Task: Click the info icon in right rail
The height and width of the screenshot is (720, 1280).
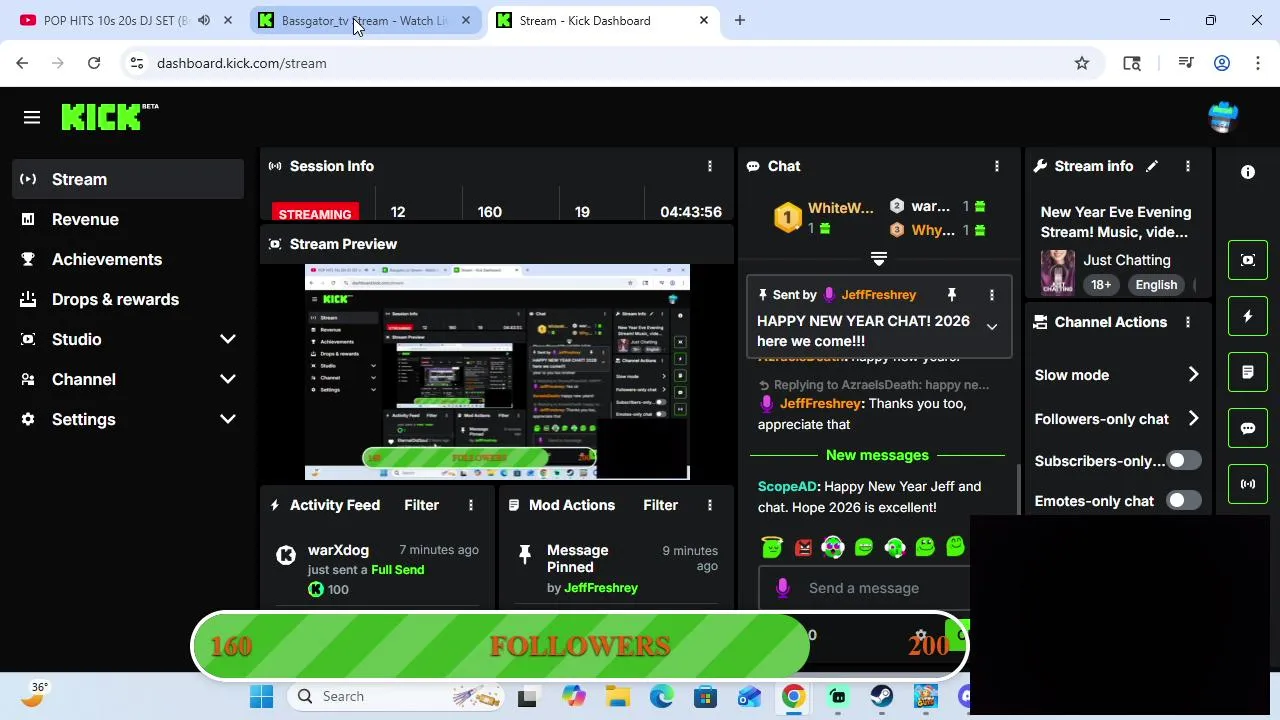Action: click(1248, 172)
